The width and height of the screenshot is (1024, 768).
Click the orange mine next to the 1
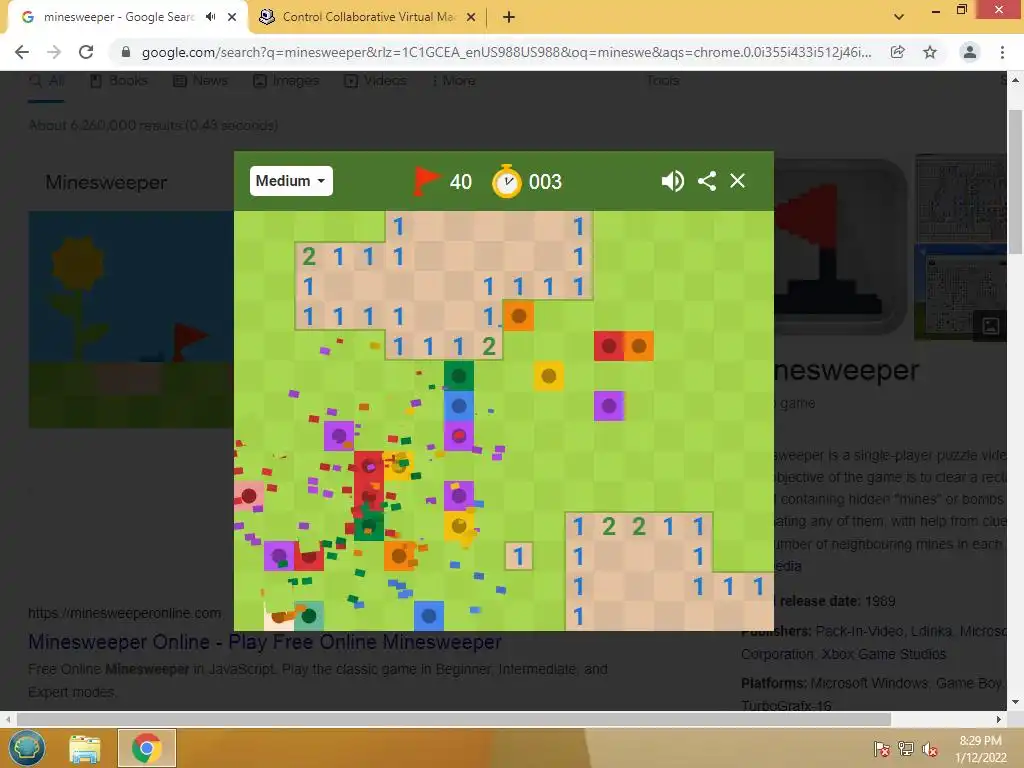519,316
